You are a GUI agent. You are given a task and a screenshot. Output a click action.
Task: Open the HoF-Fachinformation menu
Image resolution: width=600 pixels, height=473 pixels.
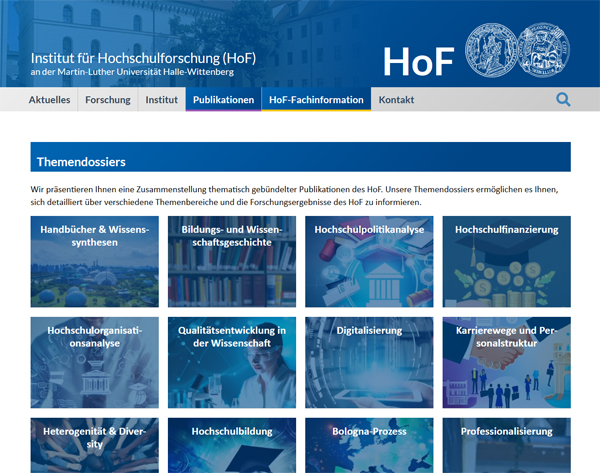click(x=316, y=99)
